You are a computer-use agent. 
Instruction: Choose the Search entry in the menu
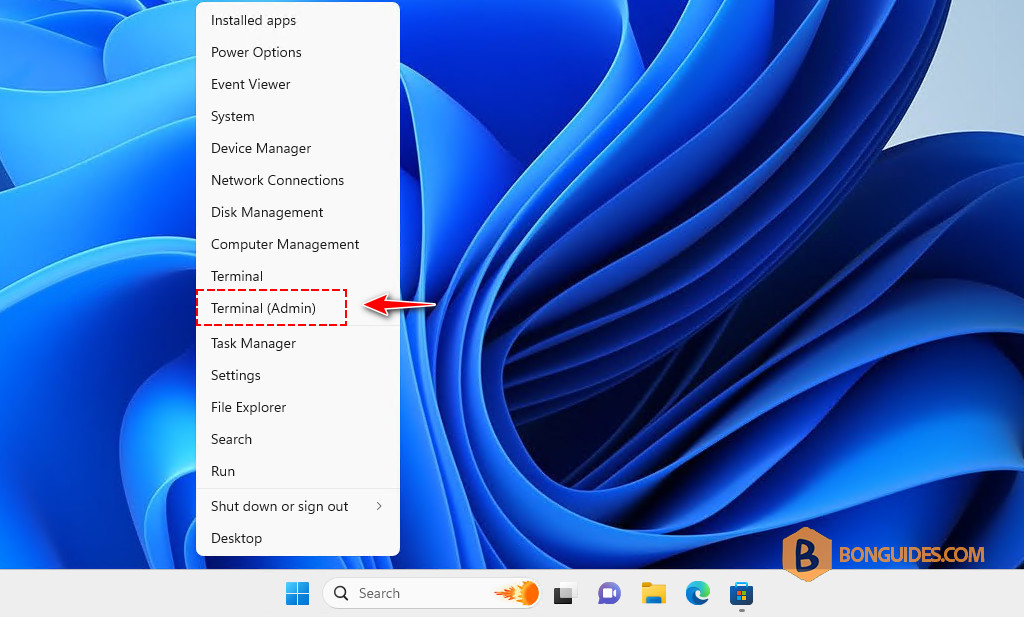(x=298, y=440)
